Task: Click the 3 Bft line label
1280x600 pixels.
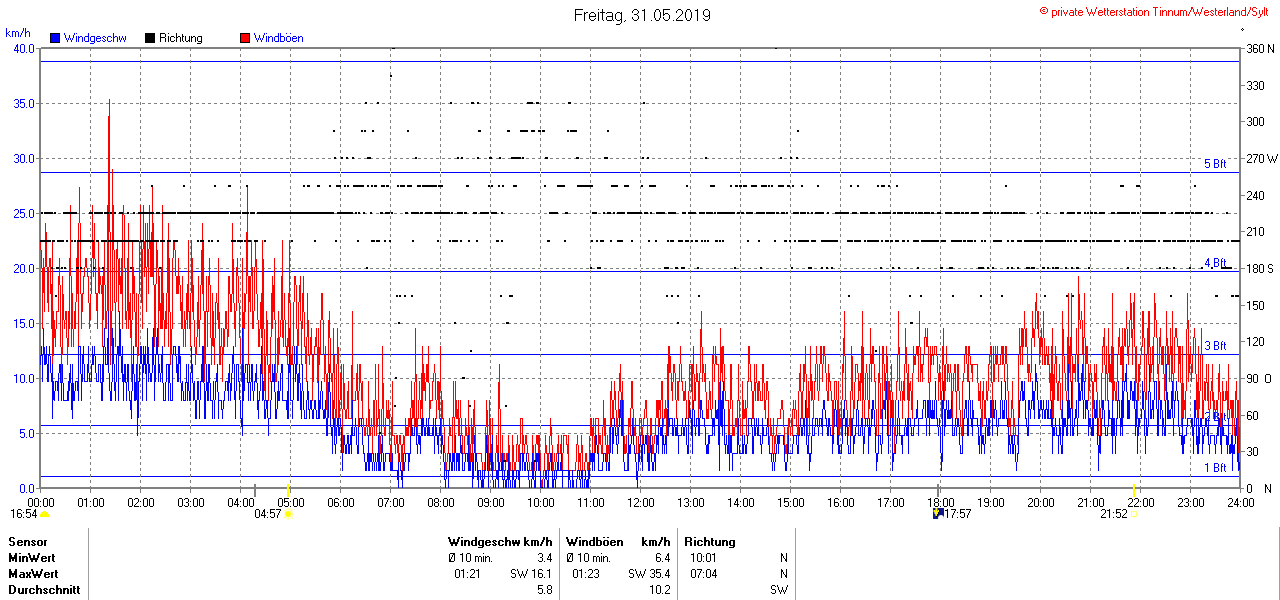Action: pos(1215,346)
